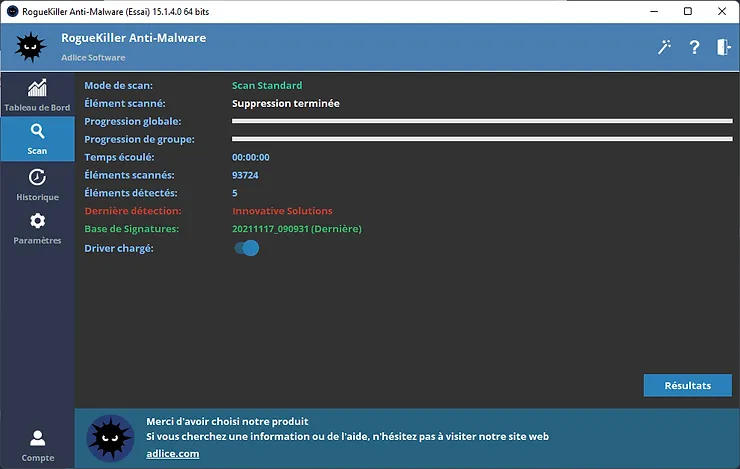The height and width of the screenshot is (469, 740).
Task: Click the 'Éléments détectés:' label
Action: [x=131, y=193]
